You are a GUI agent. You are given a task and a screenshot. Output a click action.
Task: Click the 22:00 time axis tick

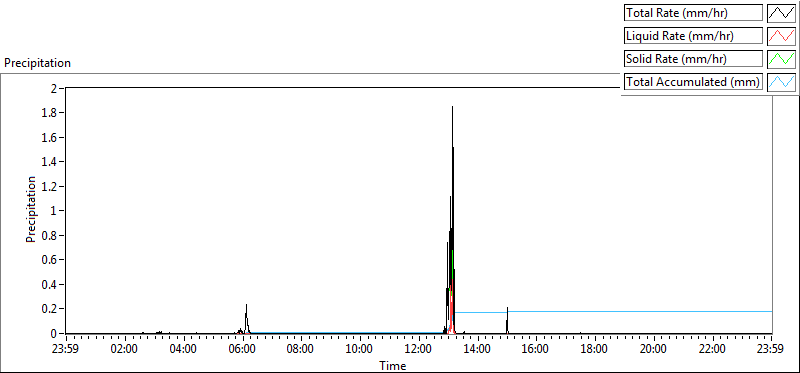[712, 350]
